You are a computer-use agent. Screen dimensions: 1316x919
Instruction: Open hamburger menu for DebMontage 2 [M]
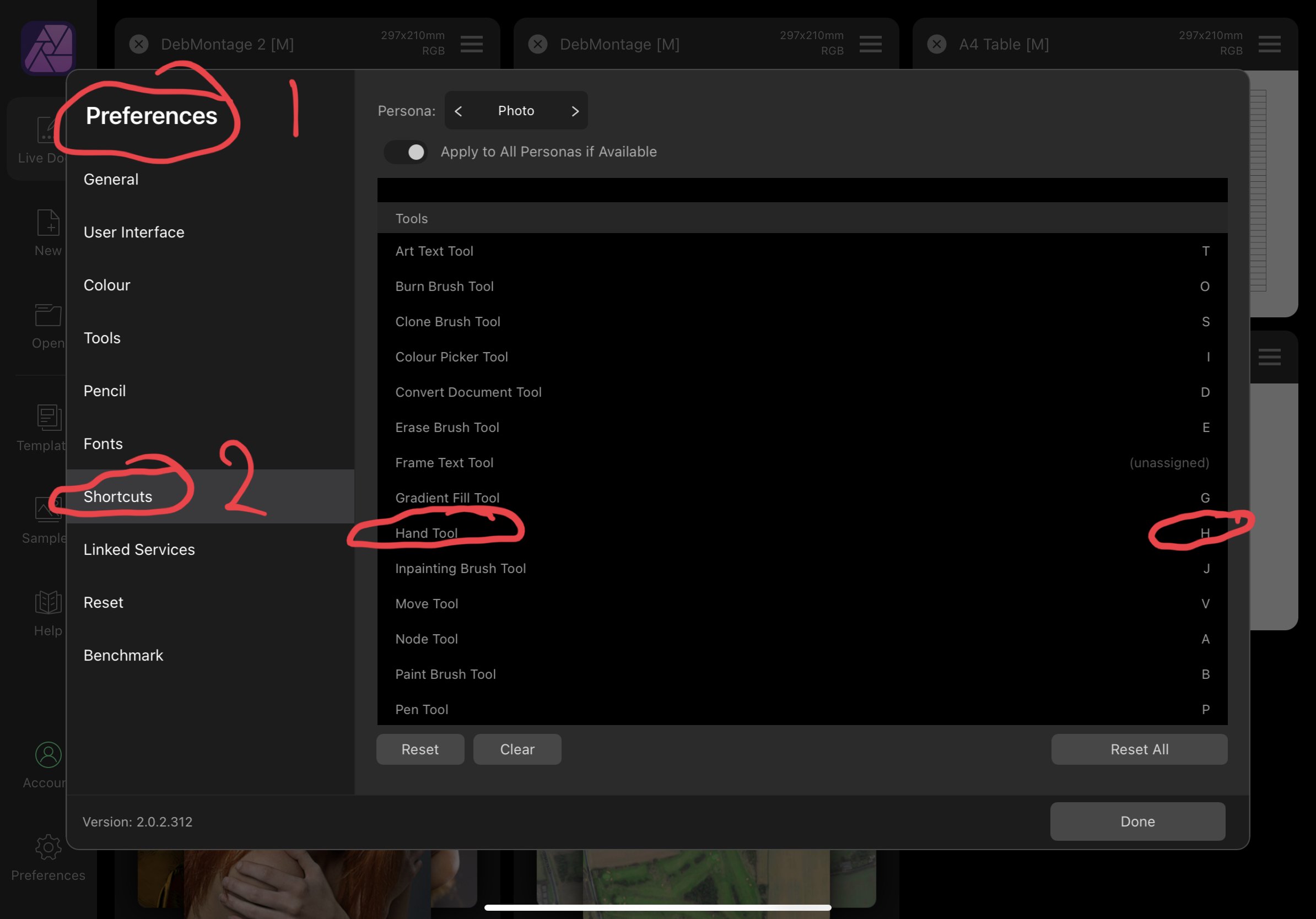[472, 44]
